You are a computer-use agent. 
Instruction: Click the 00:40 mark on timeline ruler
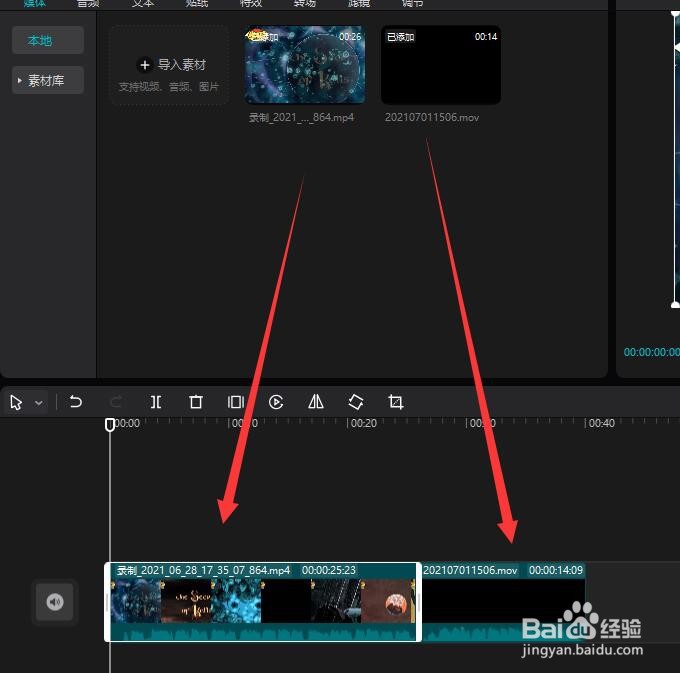pos(602,423)
